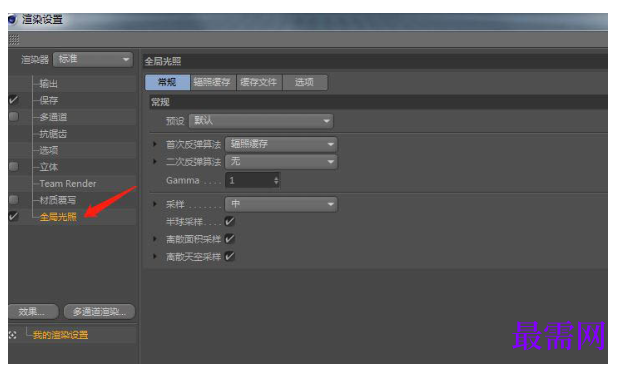Select 立体 in the settings list
The image size is (624, 367).
[49, 167]
